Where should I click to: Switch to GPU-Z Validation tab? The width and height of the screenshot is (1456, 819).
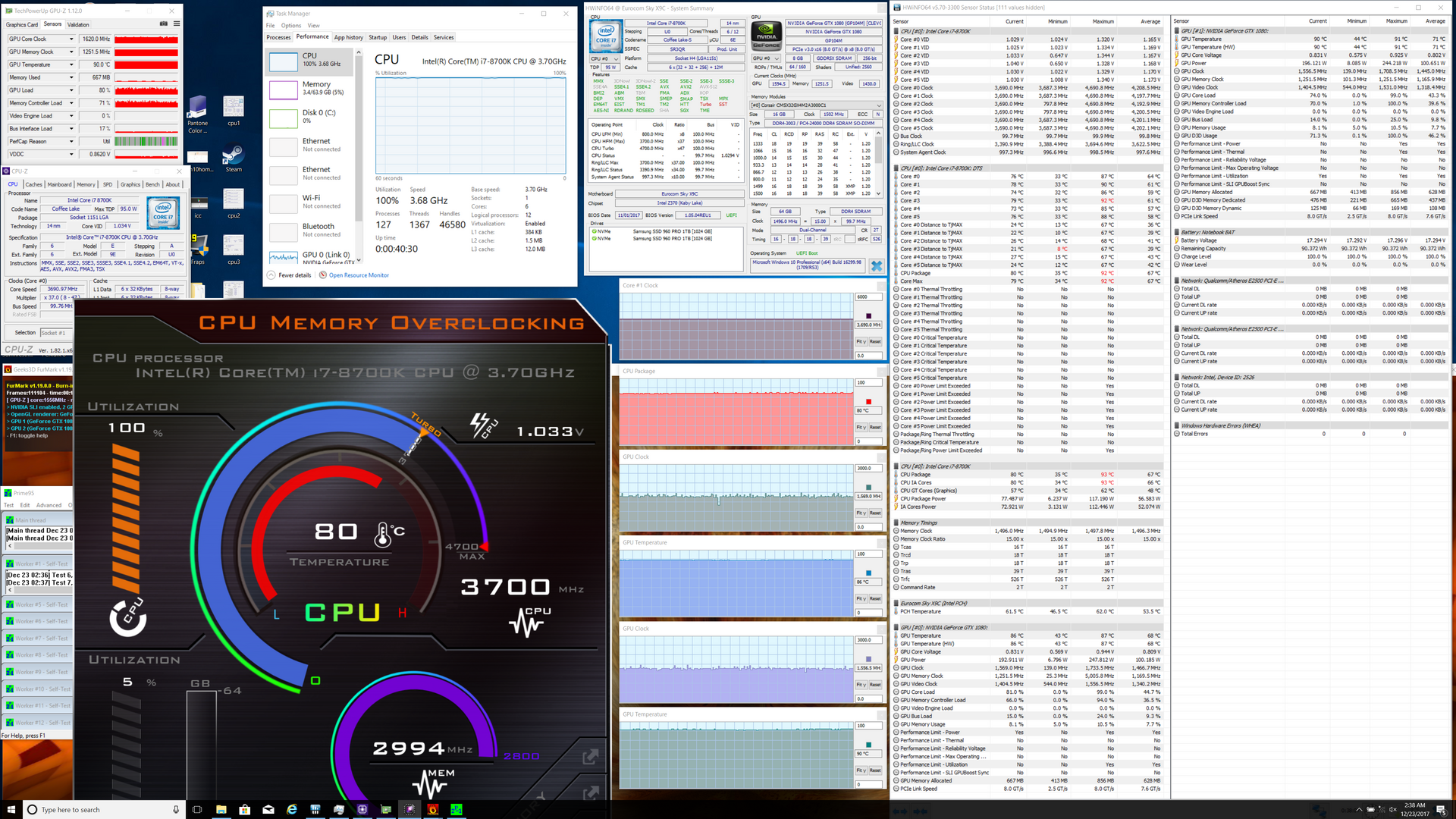(x=78, y=24)
